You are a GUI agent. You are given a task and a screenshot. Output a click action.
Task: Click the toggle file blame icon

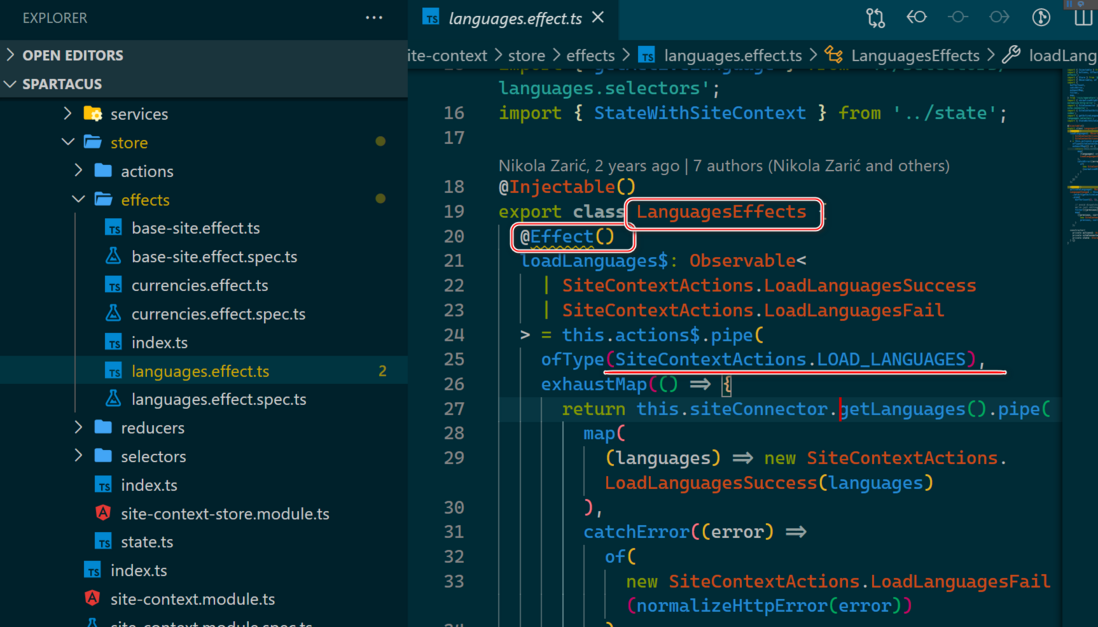(x=958, y=18)
